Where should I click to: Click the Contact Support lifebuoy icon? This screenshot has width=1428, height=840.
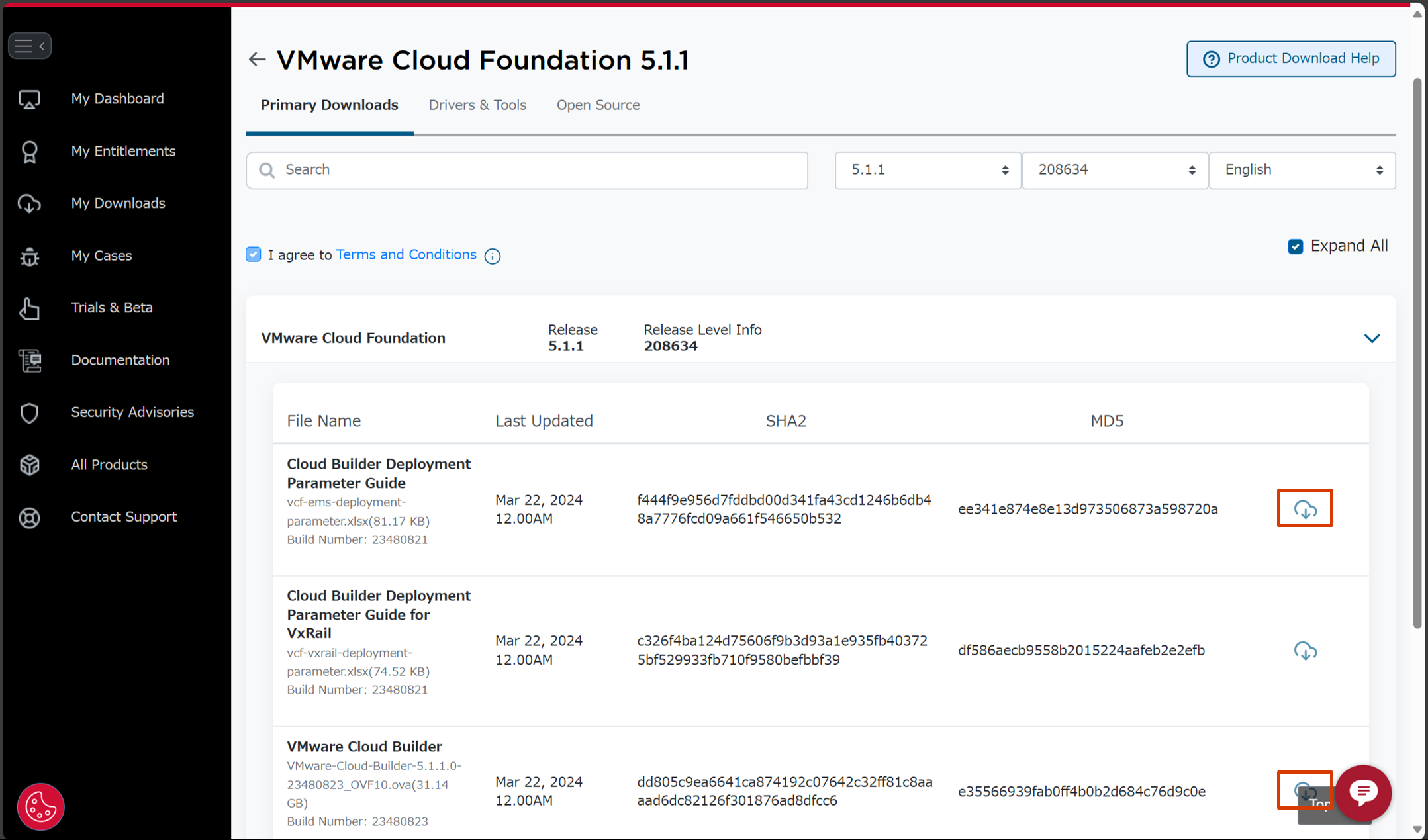coord(29,518)
